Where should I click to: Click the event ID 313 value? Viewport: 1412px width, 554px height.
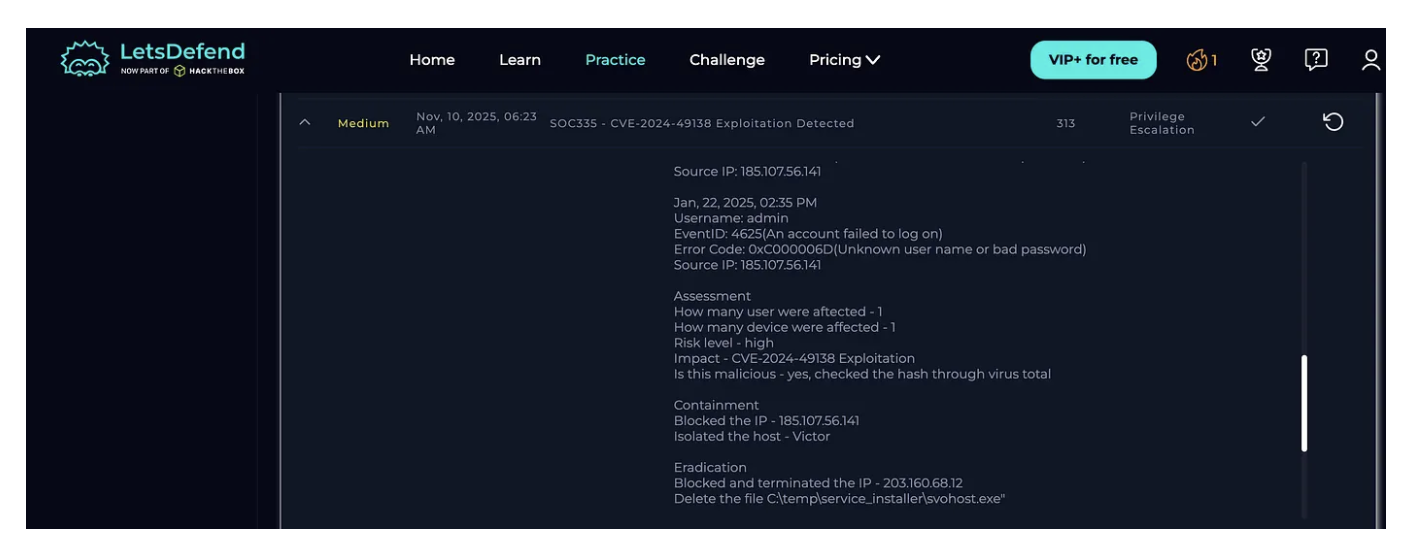pos(1065,123)
